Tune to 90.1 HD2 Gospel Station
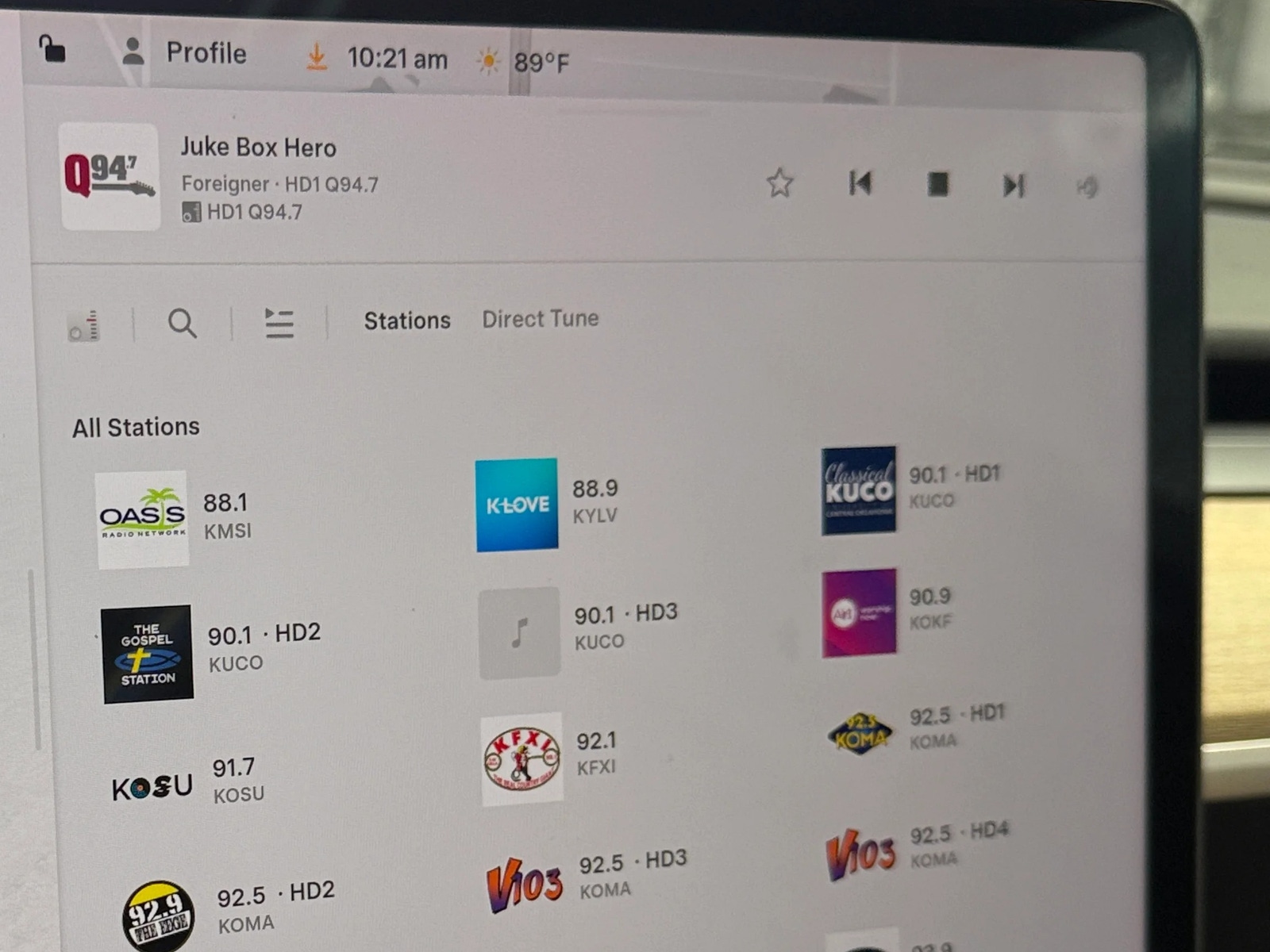The image size is (1270, 952). pyautogui.click(x=212, y=653)
